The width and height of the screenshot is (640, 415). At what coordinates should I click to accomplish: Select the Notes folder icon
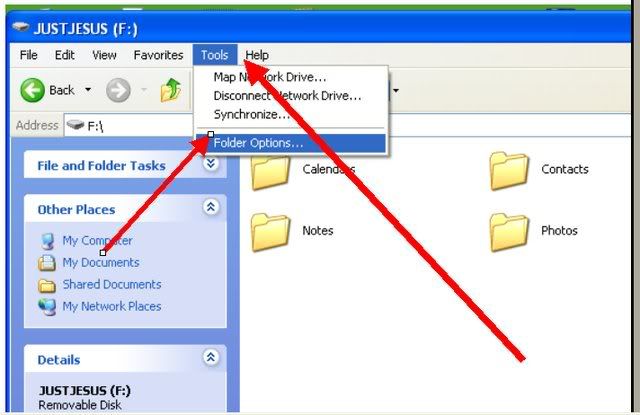point(270,232)
